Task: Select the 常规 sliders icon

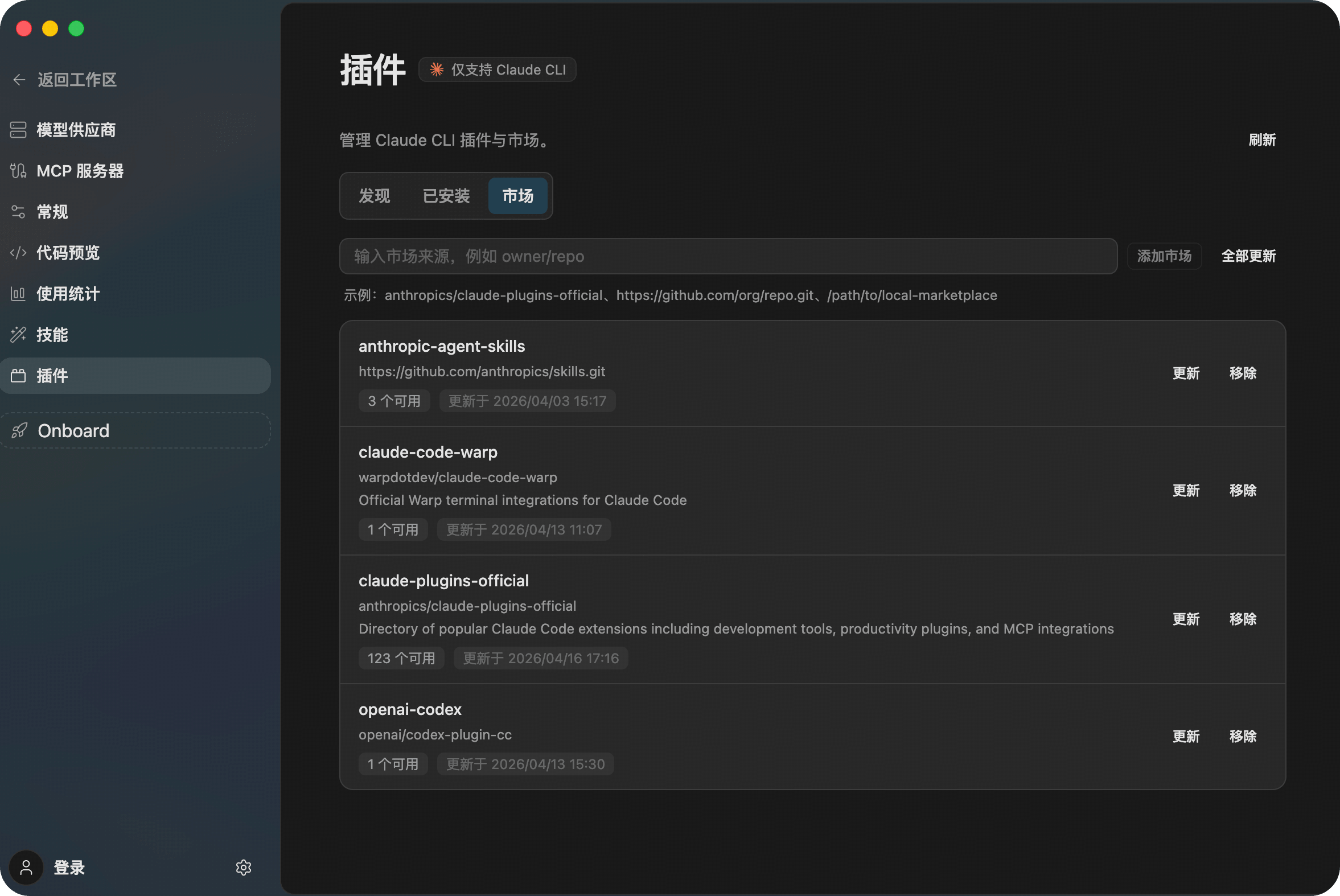Action: click(x=18, y=212)
